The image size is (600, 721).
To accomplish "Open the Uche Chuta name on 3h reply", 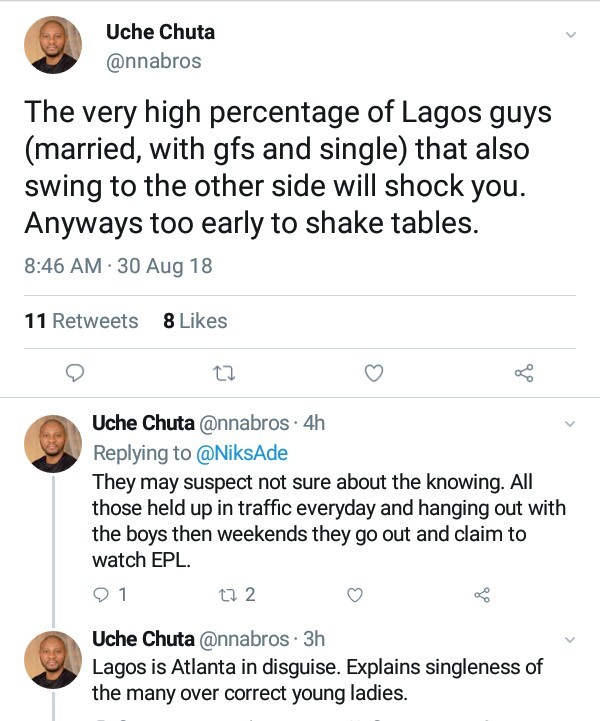I will point(143,639).
